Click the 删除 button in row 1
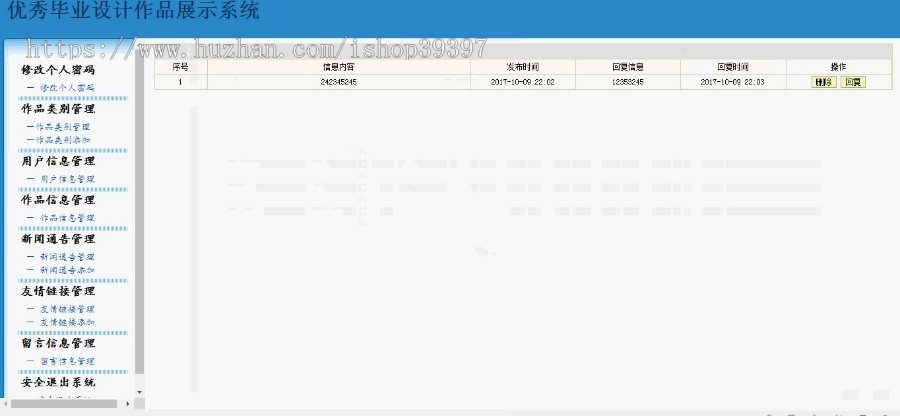Viewport: 900px width, 416px height. tap(824, 82)
